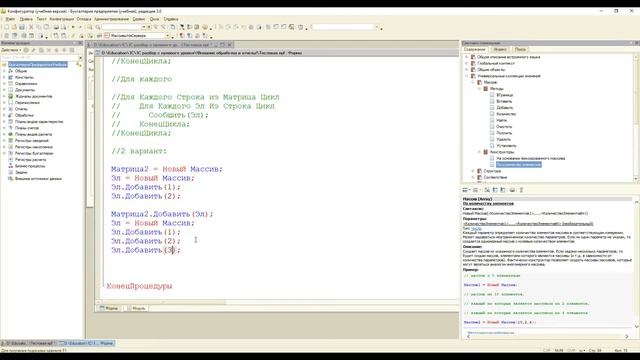The width and height of the screenshot is (640, 360).
Task: Open the search combo box dropdown in toolbar
Action: click(144, 27)
